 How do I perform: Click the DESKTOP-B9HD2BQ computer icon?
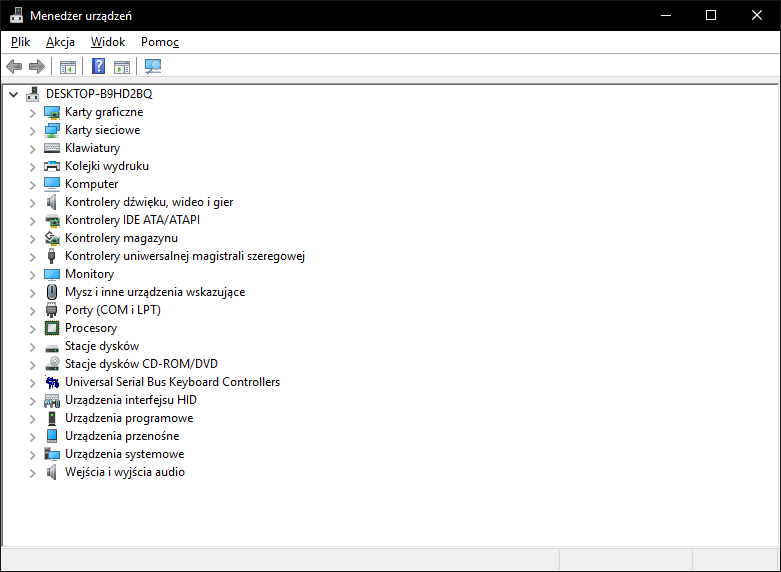point(33,94)
